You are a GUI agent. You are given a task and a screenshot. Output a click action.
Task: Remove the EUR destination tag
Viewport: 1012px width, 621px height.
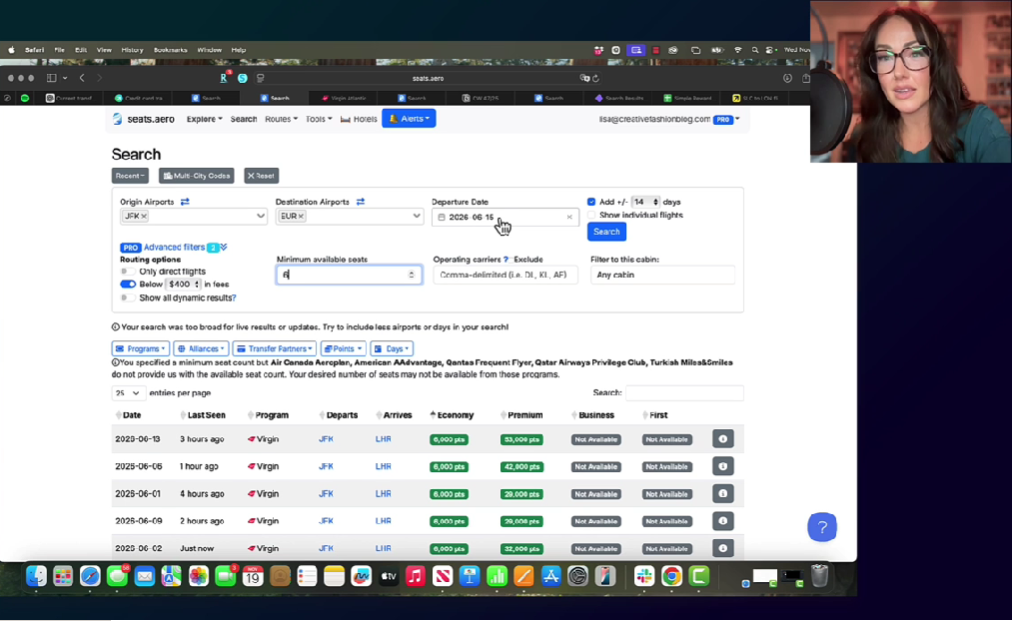coord(301,216)
